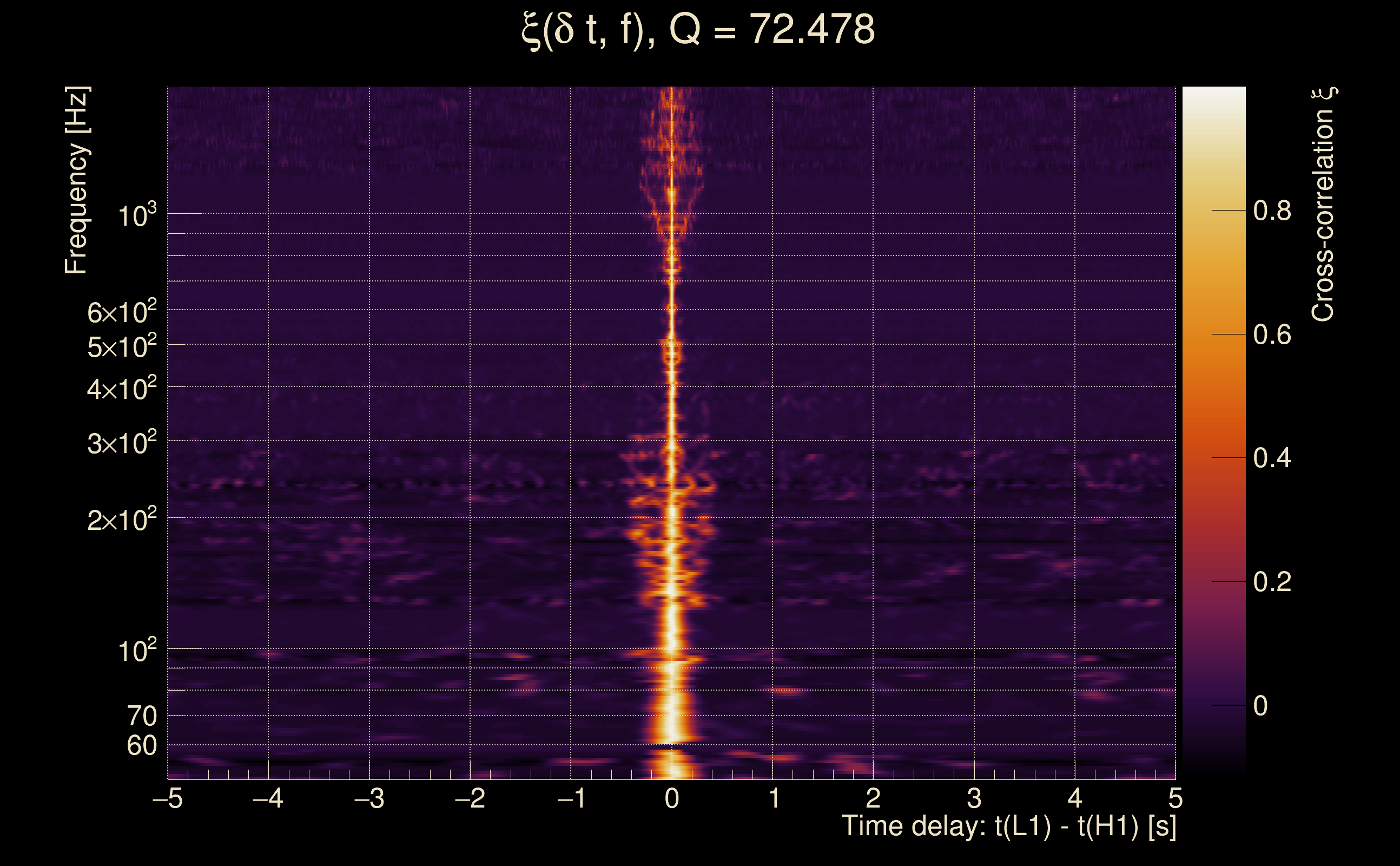Click the Time delay t(L1) - t(H1) axis label
Viewport: 1400px width, 866px height.
tap(1008, 826)
